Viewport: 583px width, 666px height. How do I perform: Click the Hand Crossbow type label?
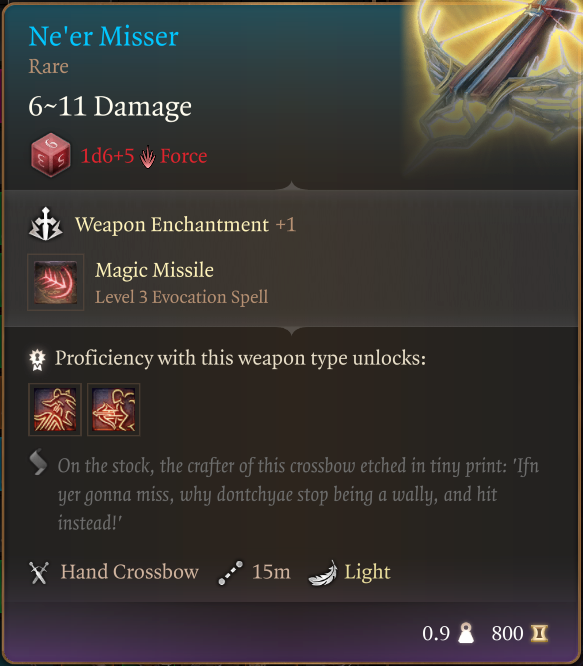[x=130, y=572]
